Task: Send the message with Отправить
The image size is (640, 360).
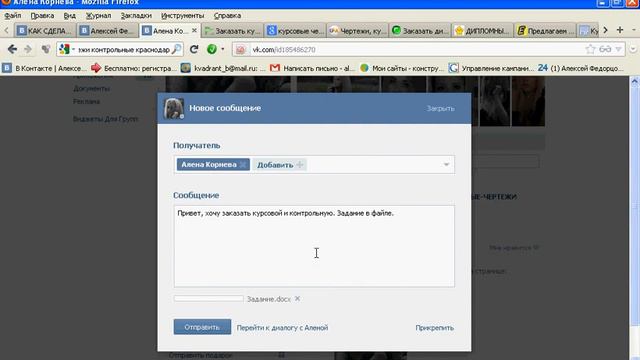Action: point(202,327)
